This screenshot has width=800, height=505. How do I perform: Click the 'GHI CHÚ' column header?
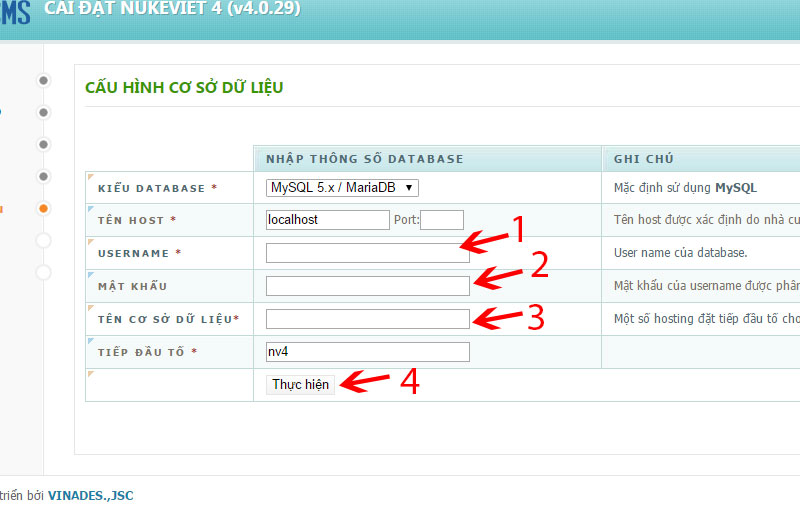click(x=644, y=159)
